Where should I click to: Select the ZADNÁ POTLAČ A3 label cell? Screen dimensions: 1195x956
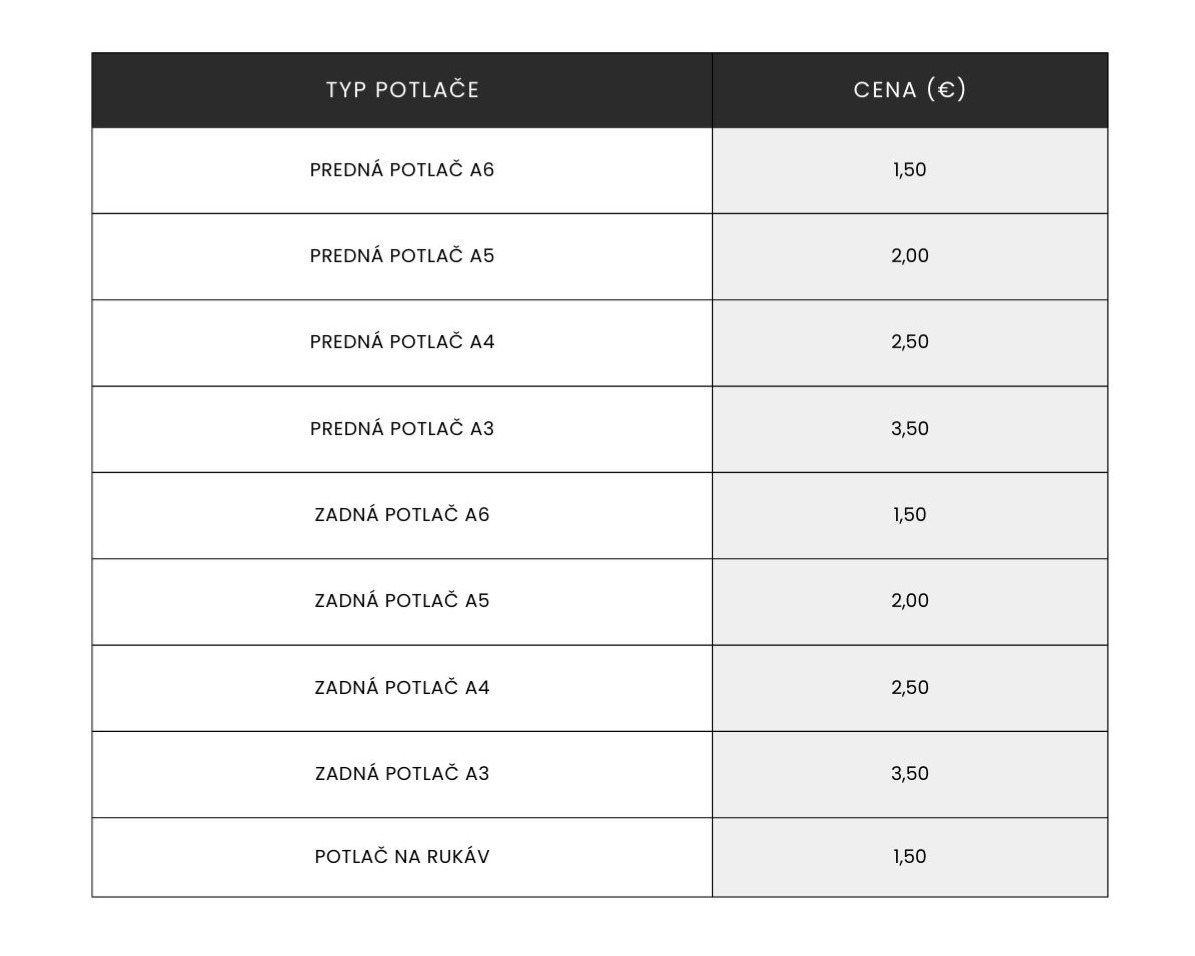pyautogui.click(x=402, y=774)
